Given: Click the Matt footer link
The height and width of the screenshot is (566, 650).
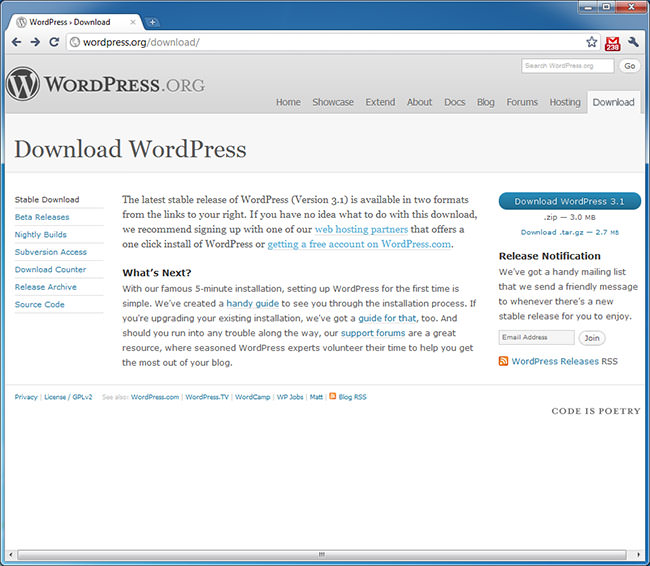Looking at the screenshot, I should coord(316,397).
